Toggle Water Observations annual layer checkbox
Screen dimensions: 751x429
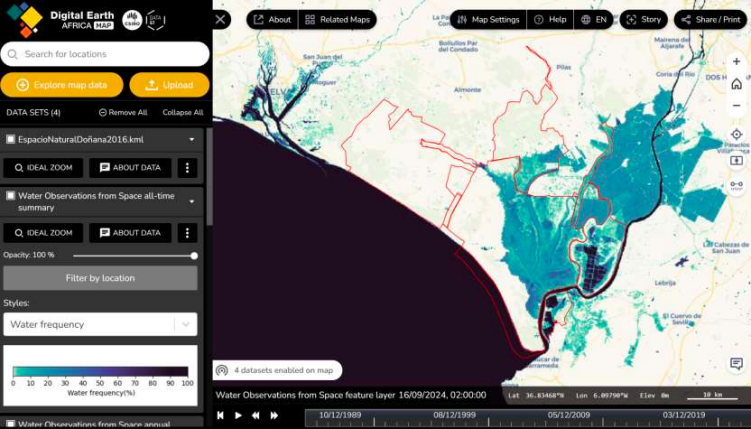[x=11, y=424]
